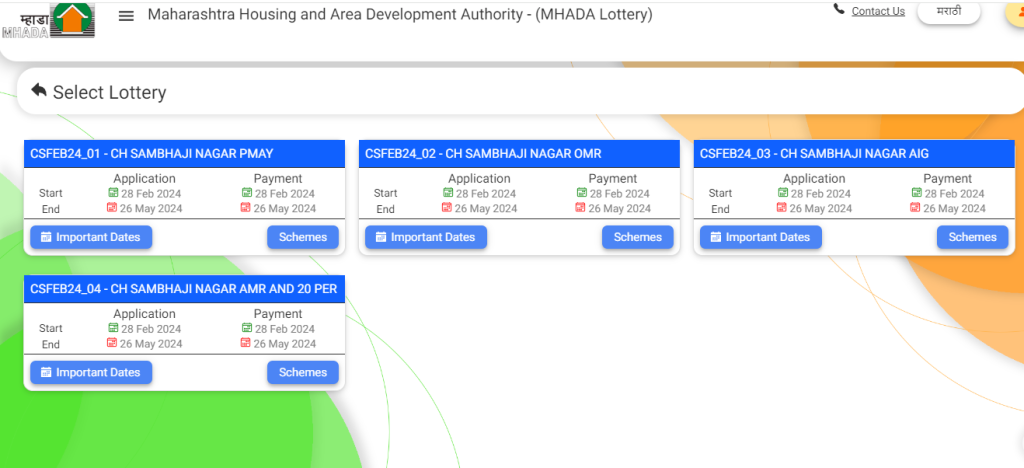The width and height of the screenshot is (1024, 468).
Task: Click green calendar icon of CSFEB24_04 payment start
Action: (x=247, y=328)
